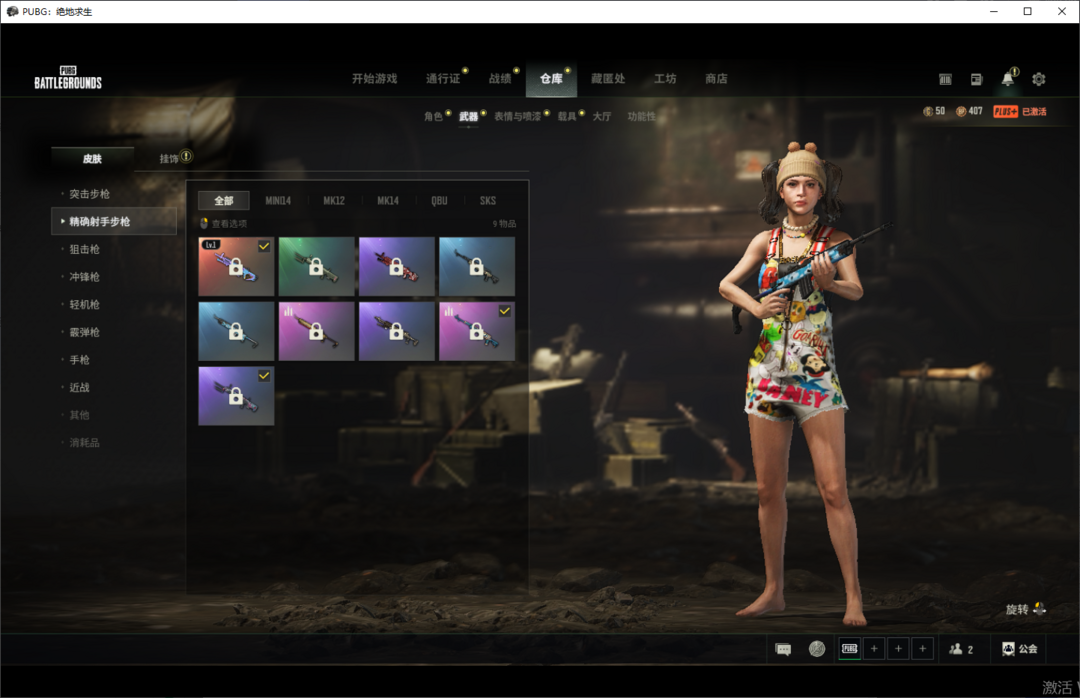The image size is (1080, 698).
Task: Open the news icon beside the bell
Action: click(976, 79)
